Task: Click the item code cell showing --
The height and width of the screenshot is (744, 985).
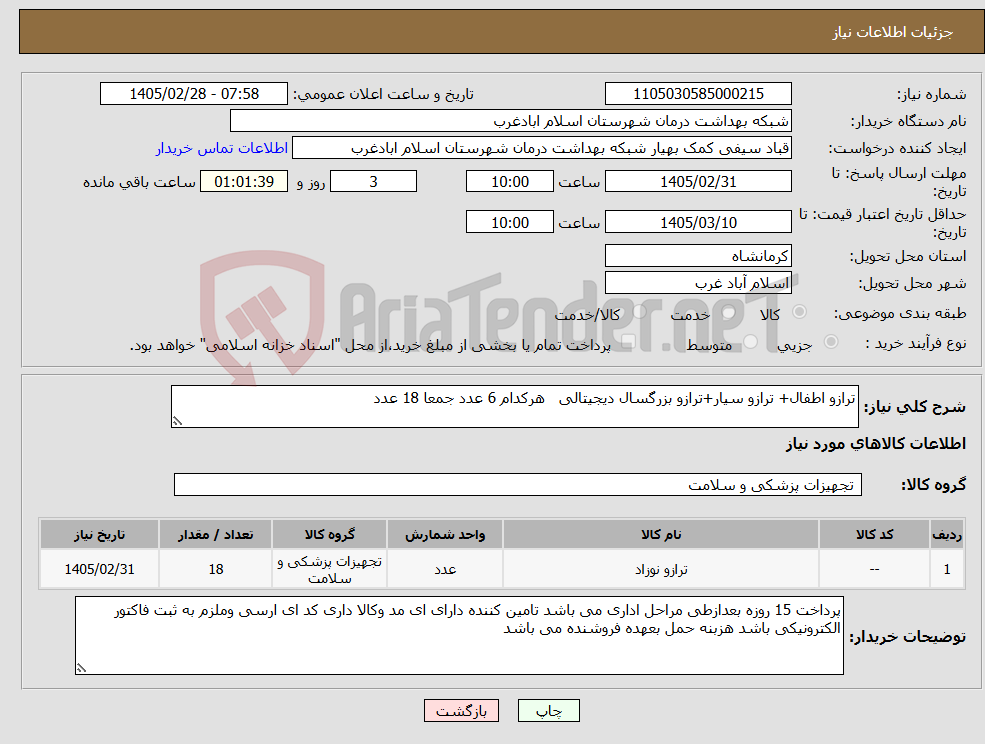Action: point(874,569)
